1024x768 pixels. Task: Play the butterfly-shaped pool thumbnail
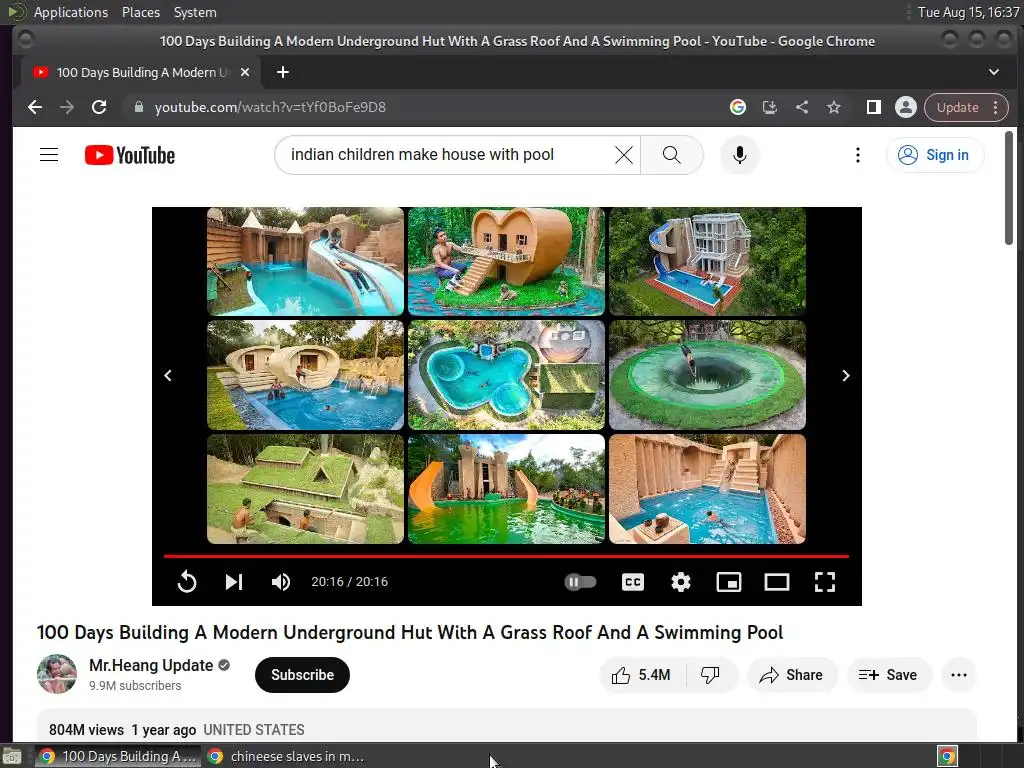point(506,375)
